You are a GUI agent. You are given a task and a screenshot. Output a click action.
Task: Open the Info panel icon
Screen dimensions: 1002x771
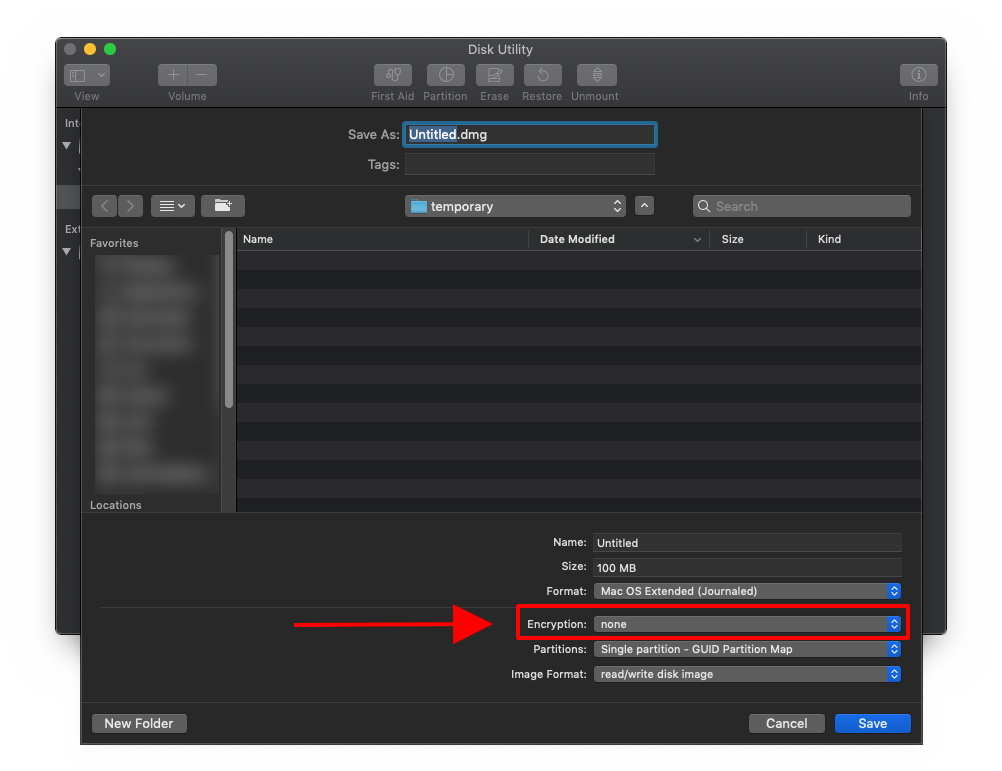[918, 75]
